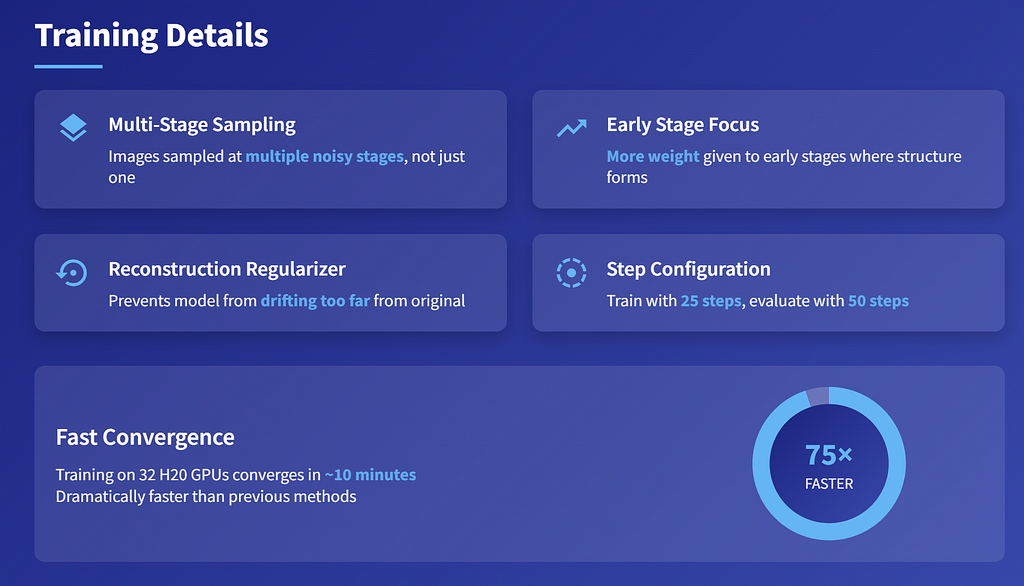Click the '~10 minutes' highlighted text
The height and width of the screenshot is (586, 1024).
pyautogui.click(x=370, y=475)
